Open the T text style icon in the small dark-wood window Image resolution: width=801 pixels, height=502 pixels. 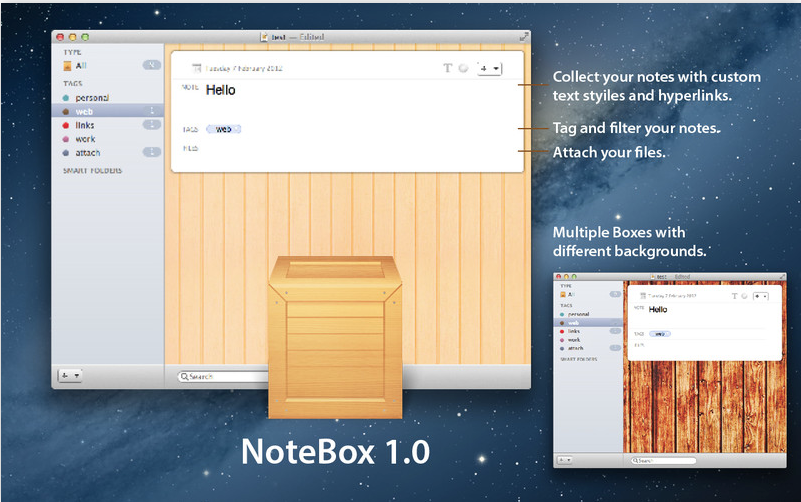pos(735,296)
